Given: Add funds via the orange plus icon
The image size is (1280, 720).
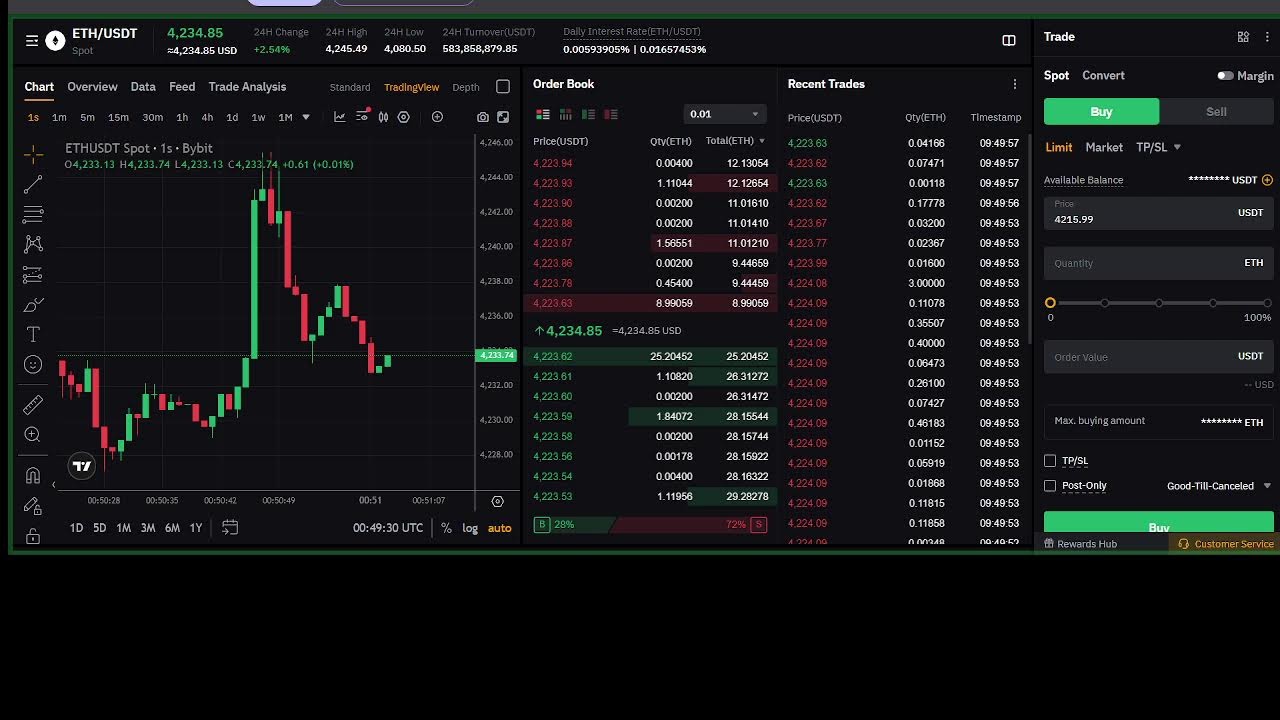Looking at the screenshot, I should coord(1267,180).
